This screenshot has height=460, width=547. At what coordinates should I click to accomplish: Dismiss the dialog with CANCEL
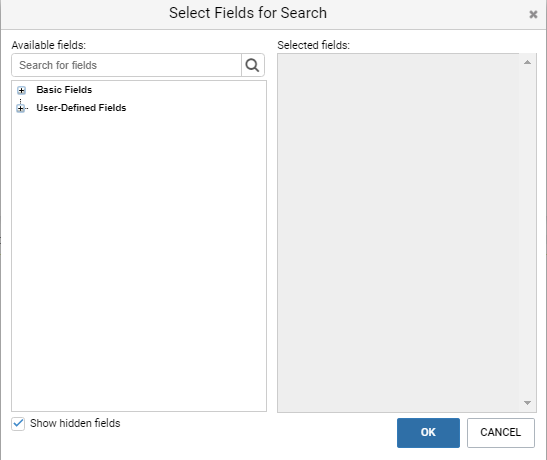tap(501, 432)
